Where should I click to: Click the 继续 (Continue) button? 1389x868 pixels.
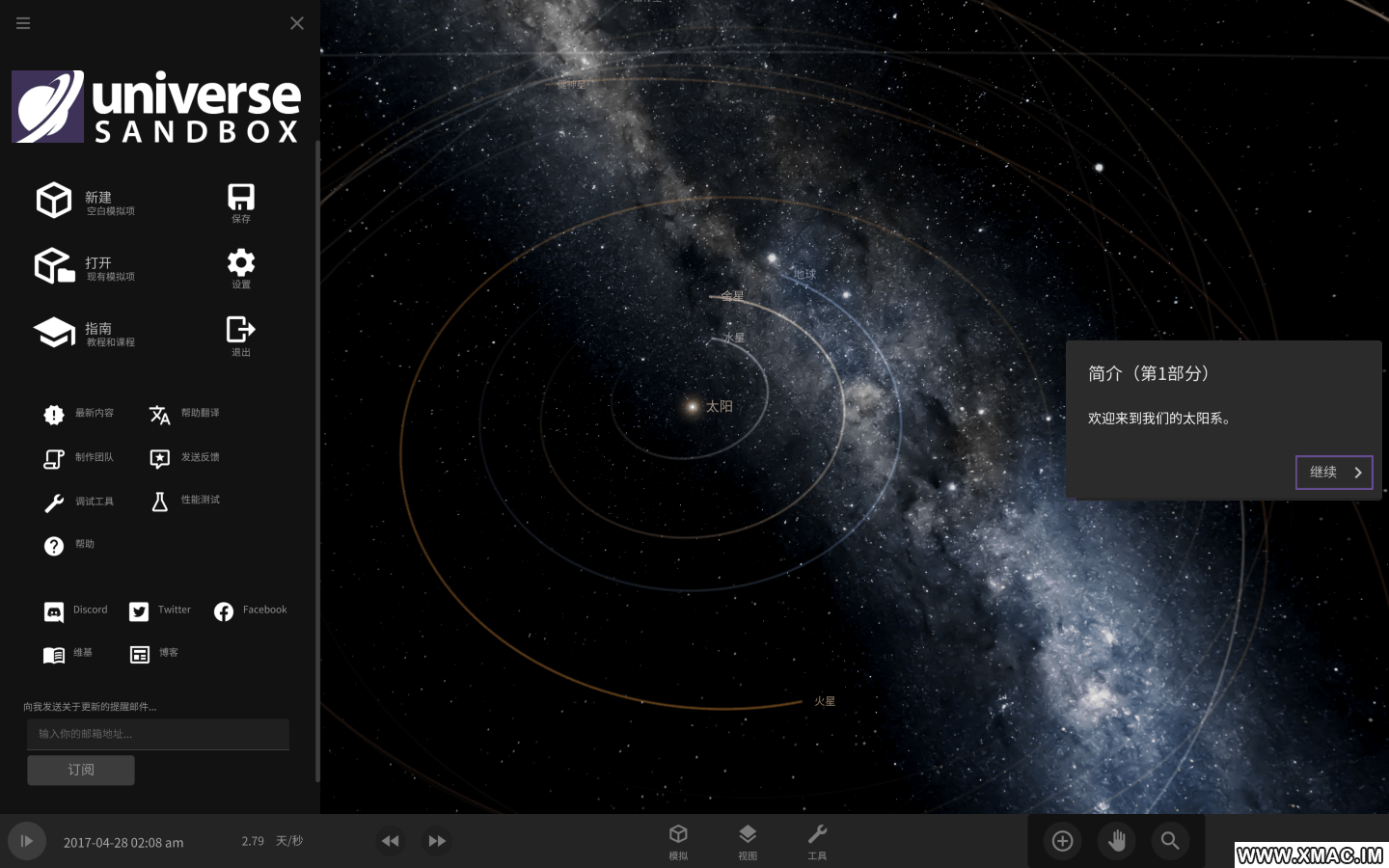pyautogui.click(x=1333, y=473)
